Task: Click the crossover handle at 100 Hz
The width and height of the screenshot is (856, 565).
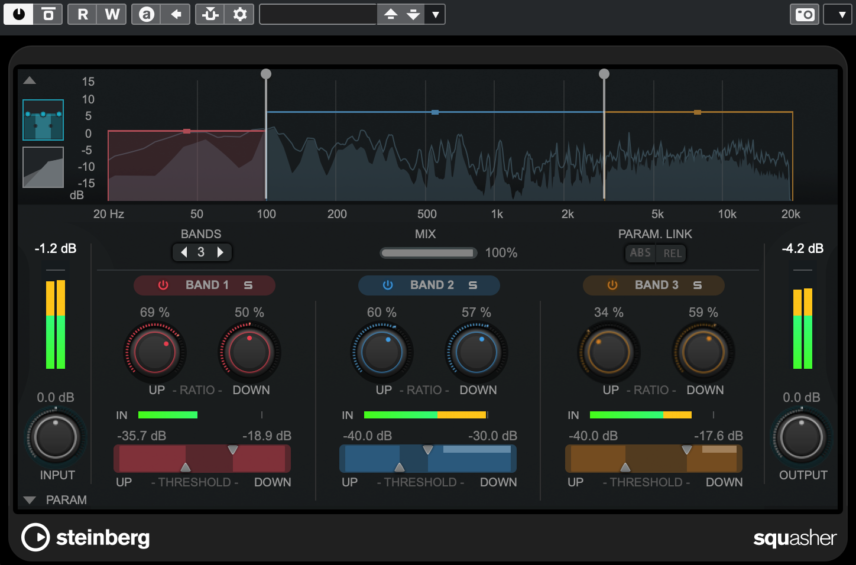Action: tap(266, 74)
